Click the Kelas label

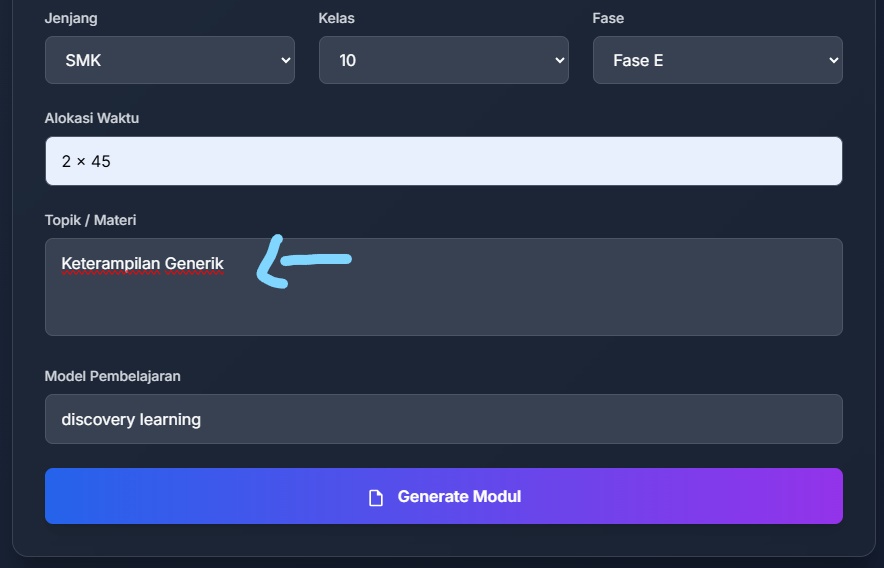337,18
